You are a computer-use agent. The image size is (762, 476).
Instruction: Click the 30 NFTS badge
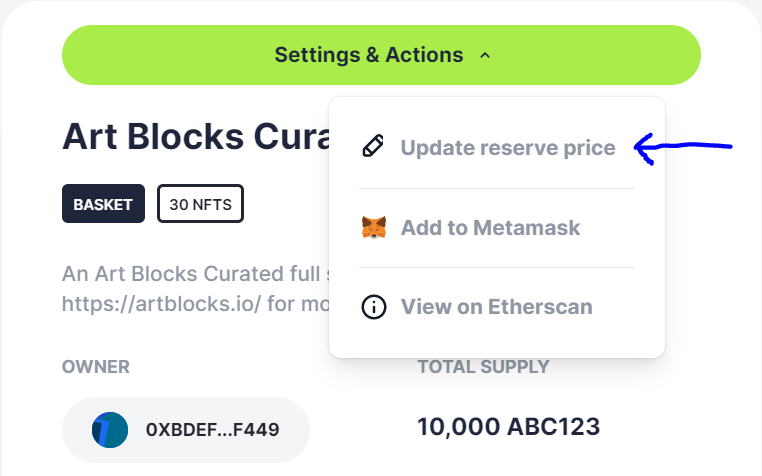[x=200, y=204]
